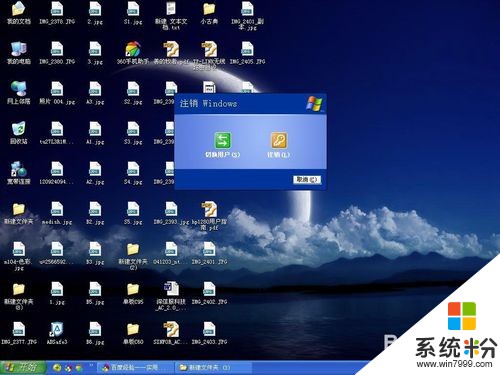Select the 3.jpg file icon
The image size is (500, 375).
pos(95,49)
